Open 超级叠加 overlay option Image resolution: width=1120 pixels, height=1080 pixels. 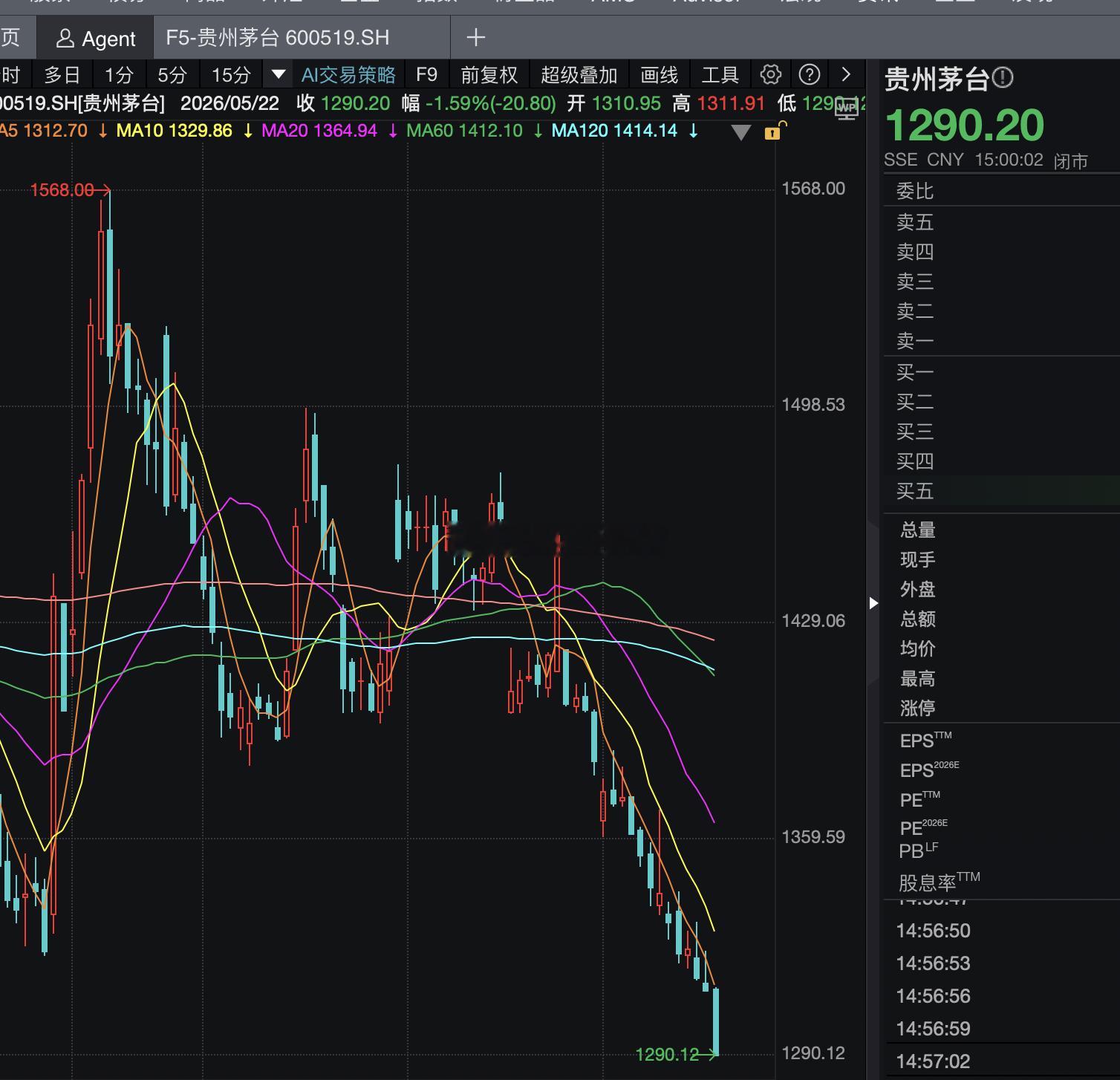579,75
